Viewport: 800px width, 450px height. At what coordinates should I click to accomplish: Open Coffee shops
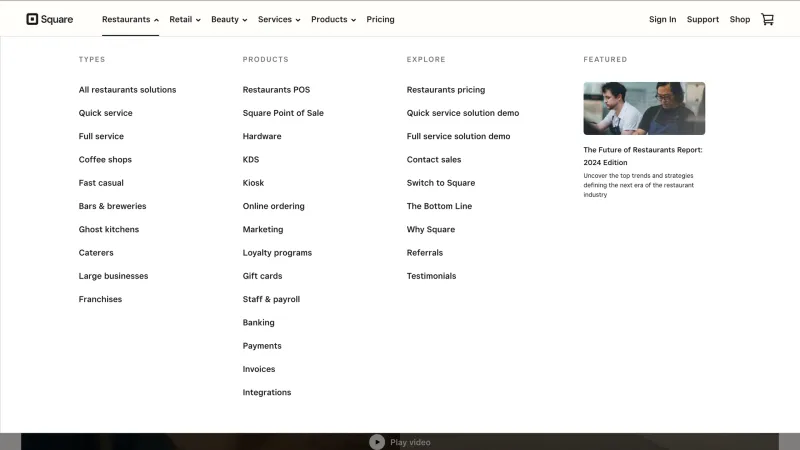[x=105, y=160]
